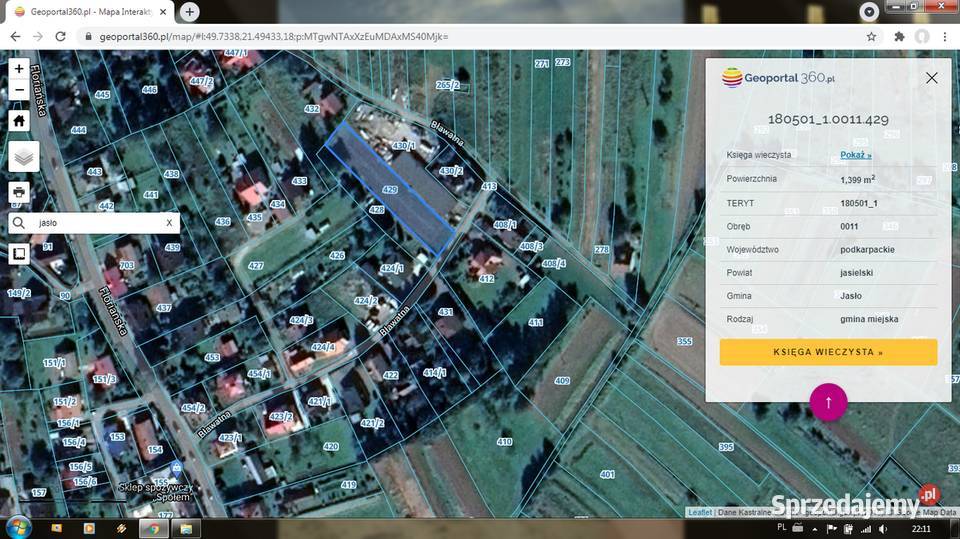Select the Geoportal360.pl browser tab

coord(90,12)
